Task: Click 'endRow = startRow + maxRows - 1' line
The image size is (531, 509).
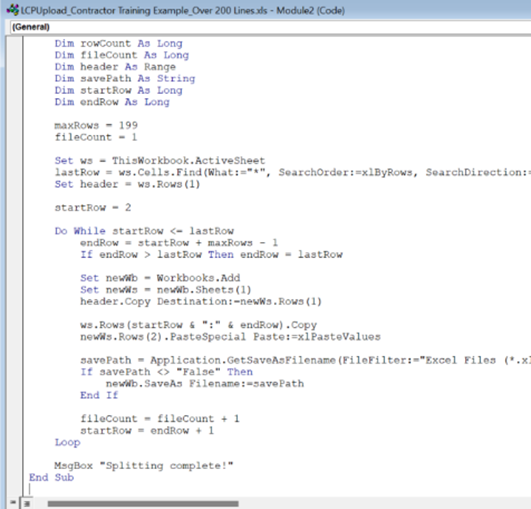Action: (x=179, y=243)
